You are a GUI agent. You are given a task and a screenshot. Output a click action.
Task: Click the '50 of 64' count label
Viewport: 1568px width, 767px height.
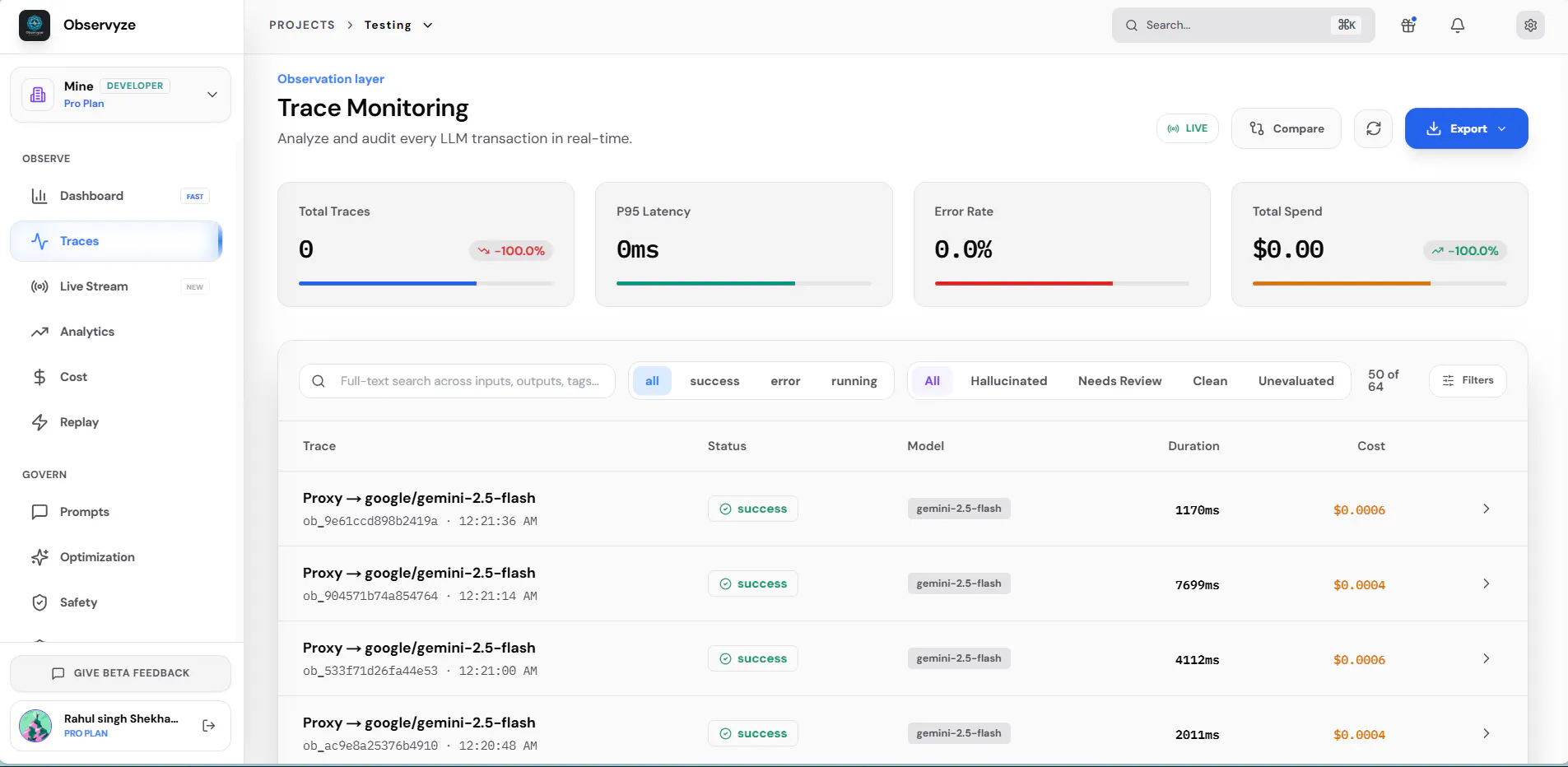tap(1383, 380)
